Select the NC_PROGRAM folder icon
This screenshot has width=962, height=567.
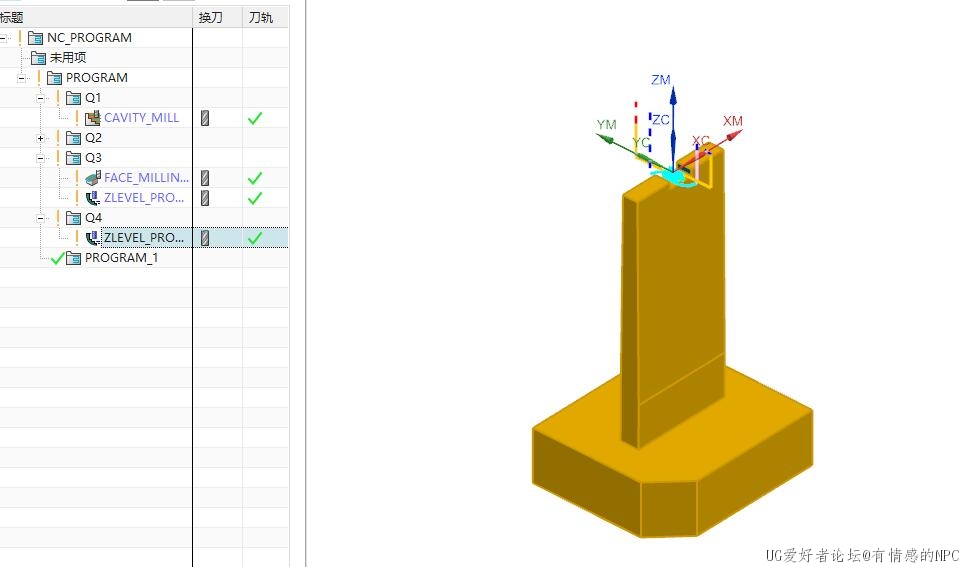[x=36, y=38]
